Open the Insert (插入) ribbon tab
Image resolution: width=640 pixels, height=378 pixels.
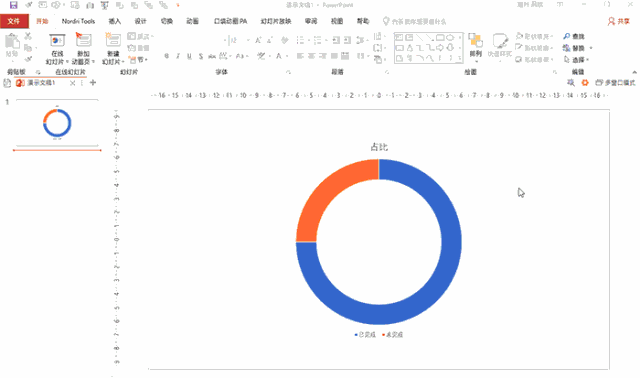[115, 21]
